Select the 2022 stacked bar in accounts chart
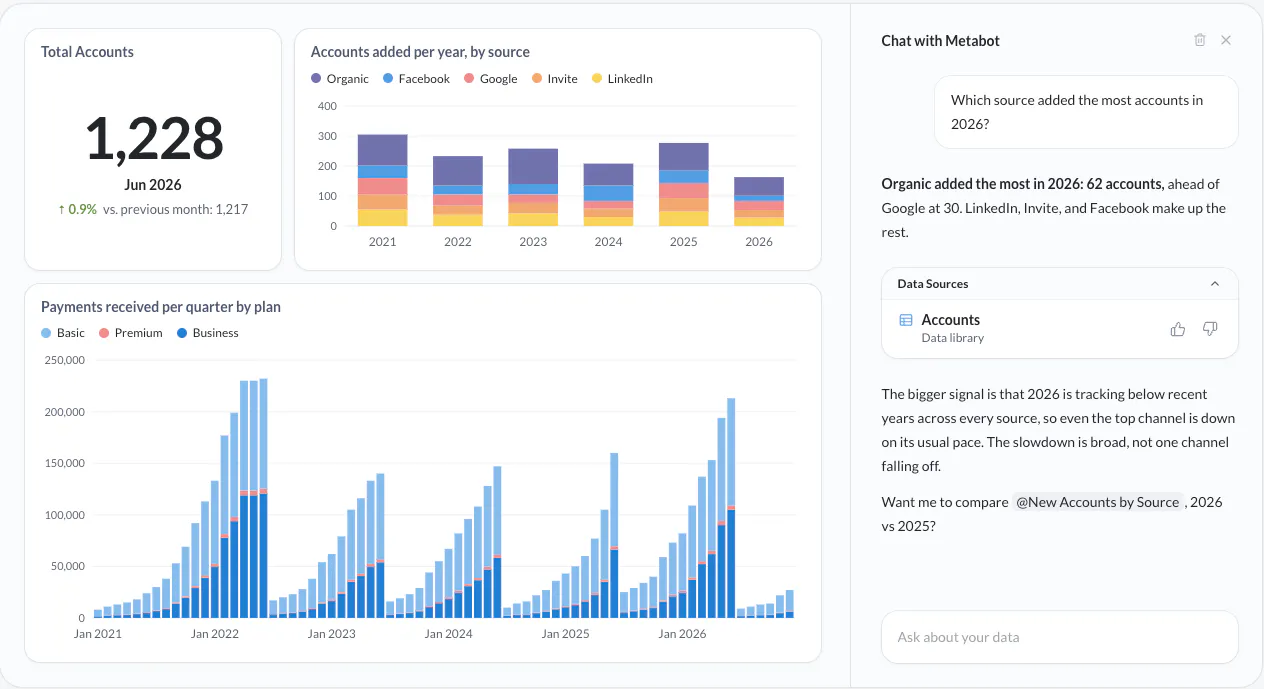 pos(458,191)
